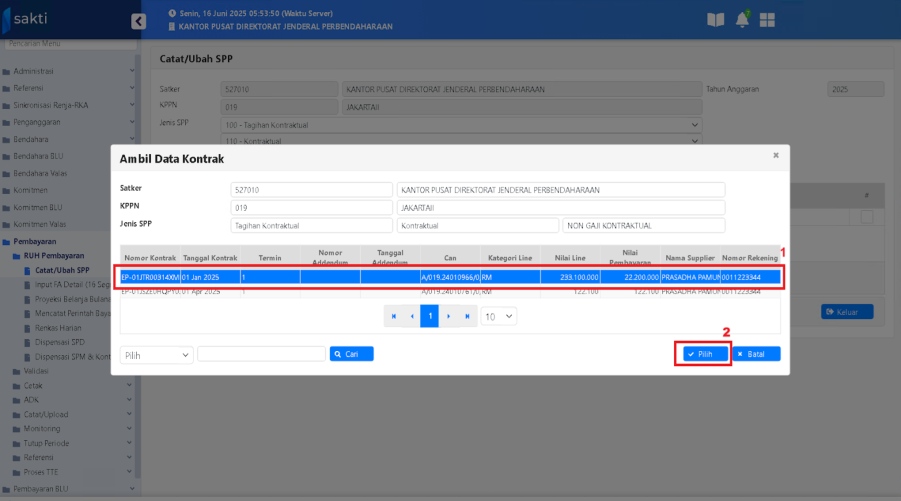Open the notifications bell
Image resolution: width=901 pixels, height=501 pixels.
coord(742,20)
